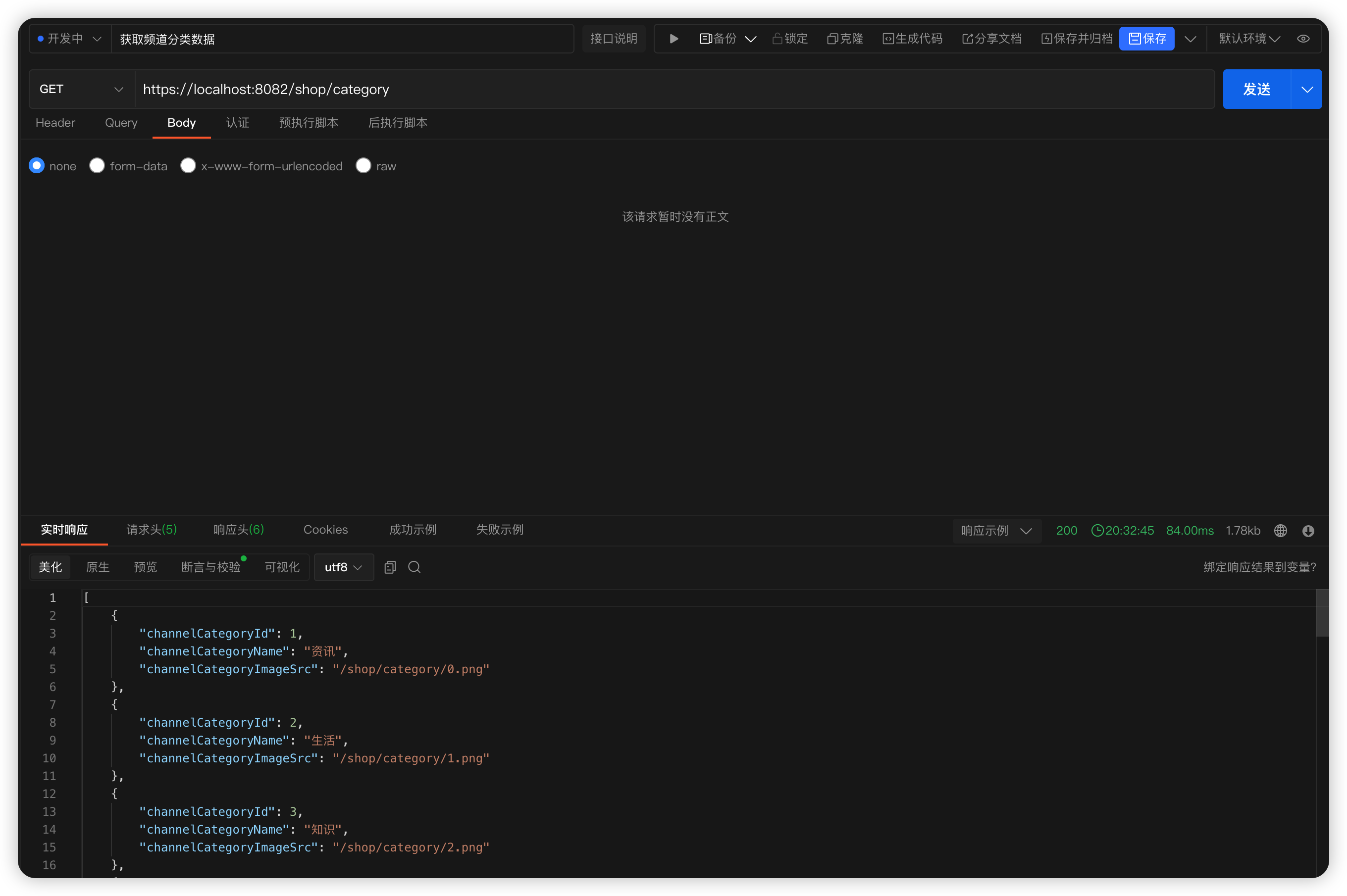Open the 响应头(6) tab
The height and width of the screenshot is (896, 1347).
pyautogui.click(x=238, y=530)
